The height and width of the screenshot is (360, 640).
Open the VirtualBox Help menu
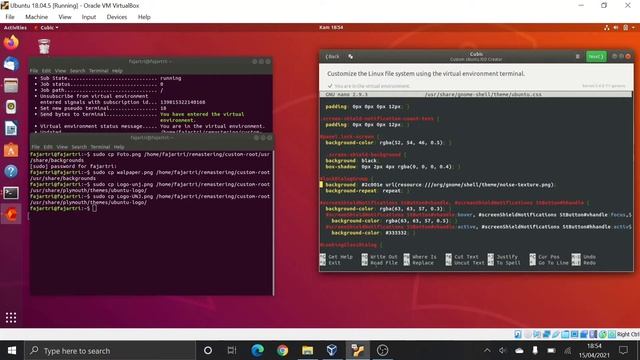(x=144, y=17)
